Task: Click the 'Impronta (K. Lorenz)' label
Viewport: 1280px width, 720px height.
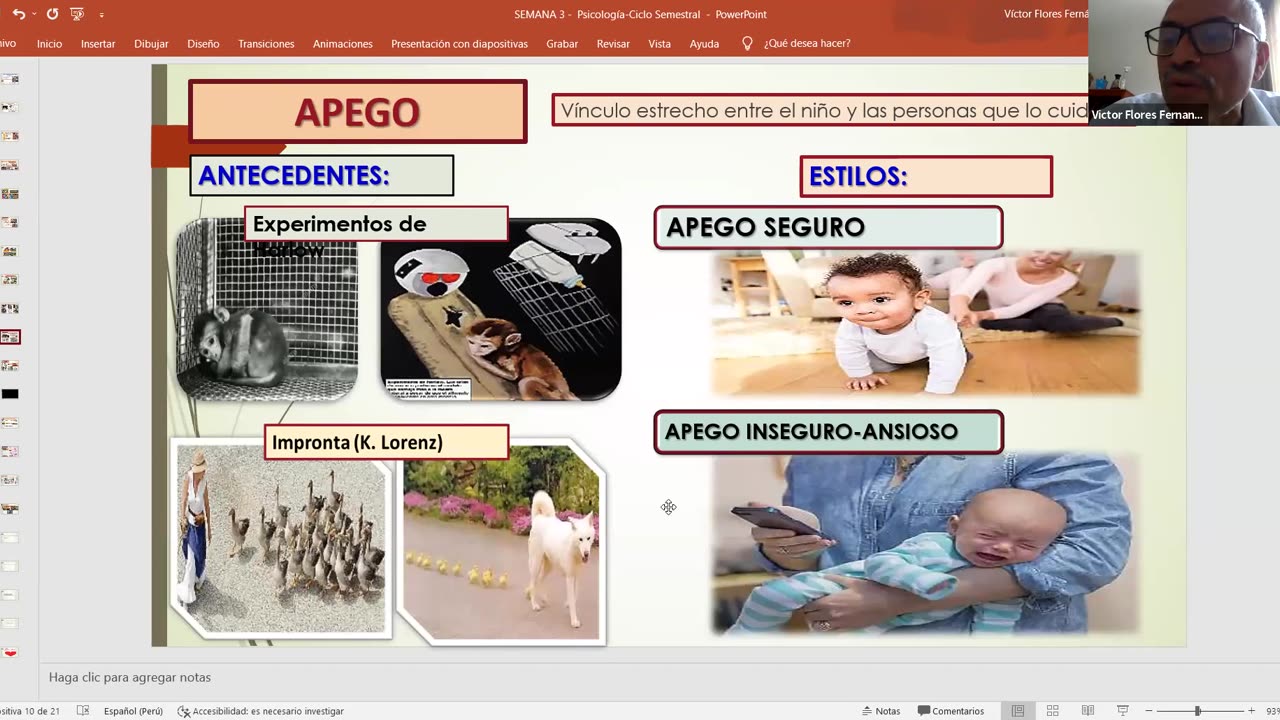Action: click(x=386, y=442)
